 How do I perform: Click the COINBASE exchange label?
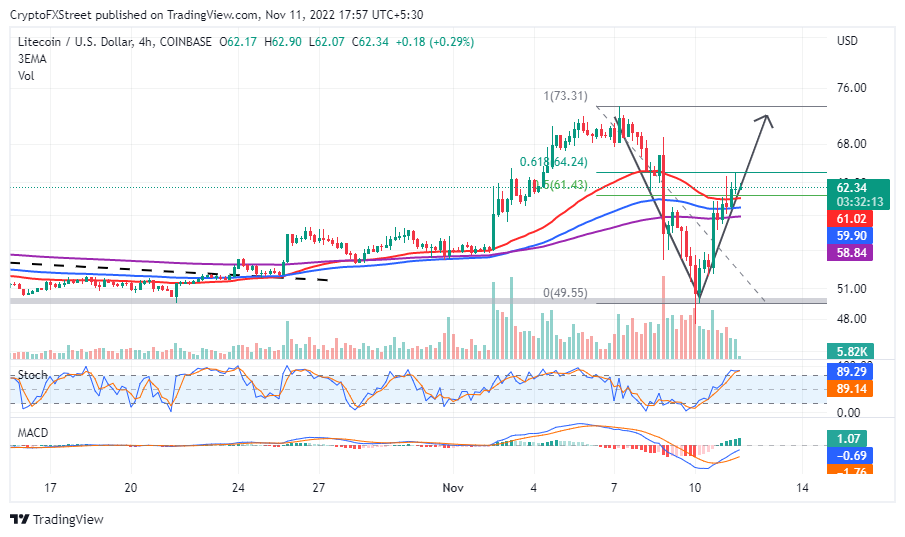point(185,42)
